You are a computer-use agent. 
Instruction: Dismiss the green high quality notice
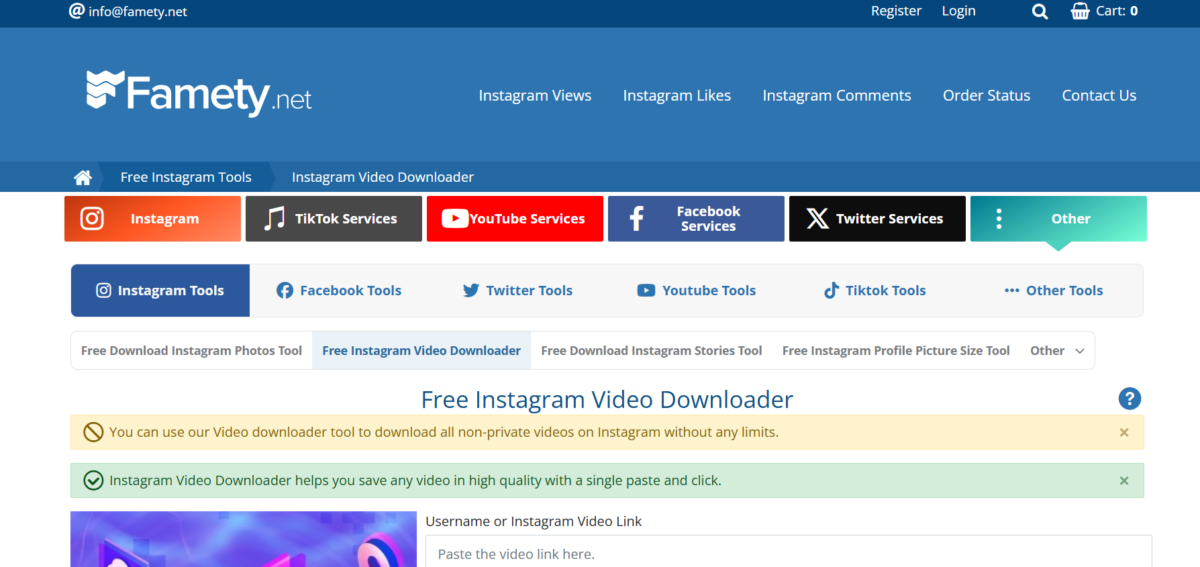[1124, 481]
